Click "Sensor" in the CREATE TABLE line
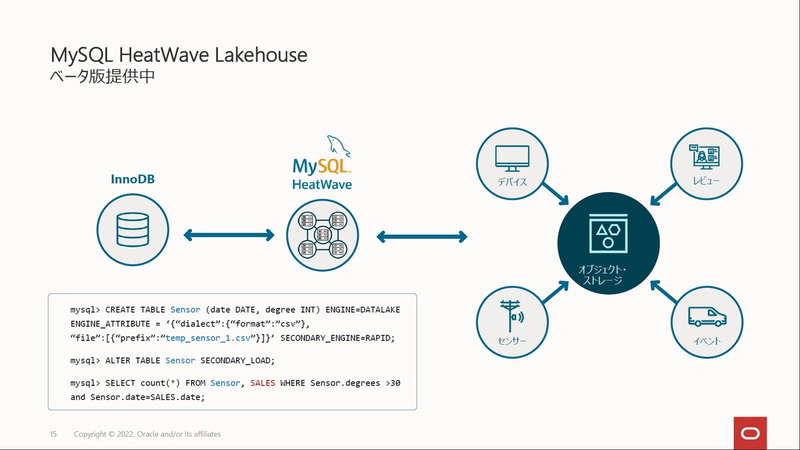The image size is (800, 450). 185,310
